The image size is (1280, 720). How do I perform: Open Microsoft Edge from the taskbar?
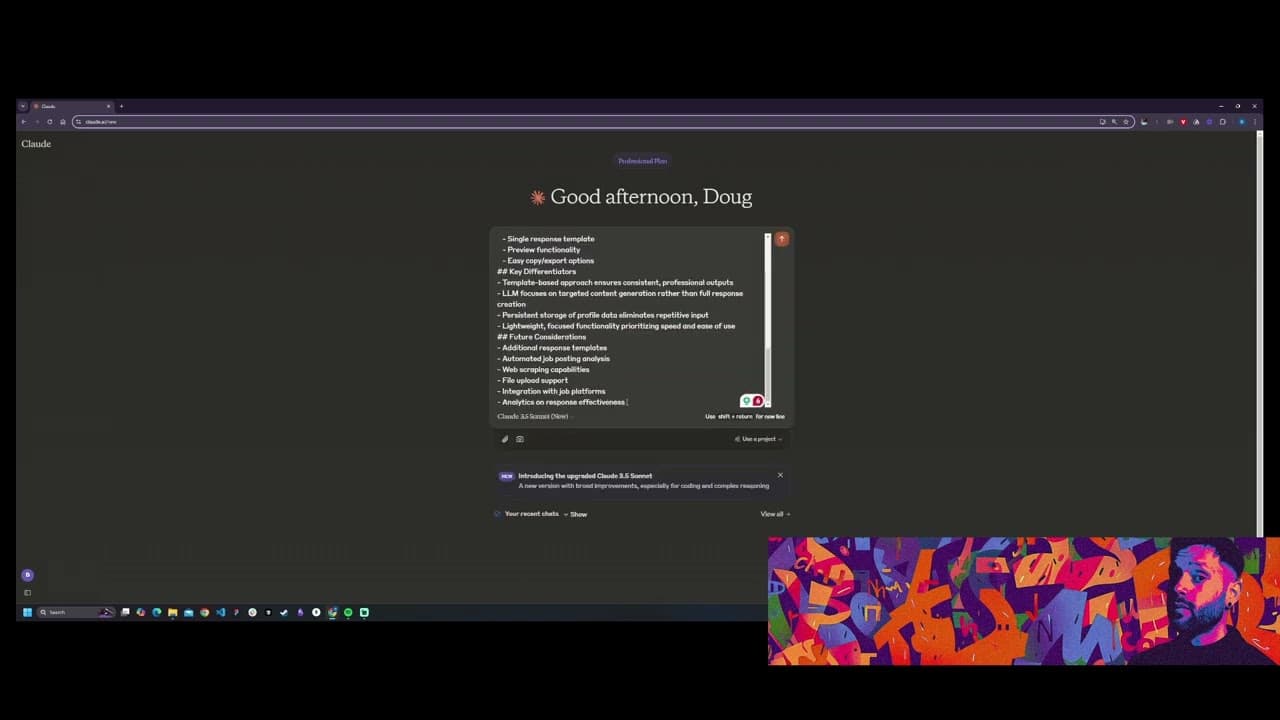point(157,612)
